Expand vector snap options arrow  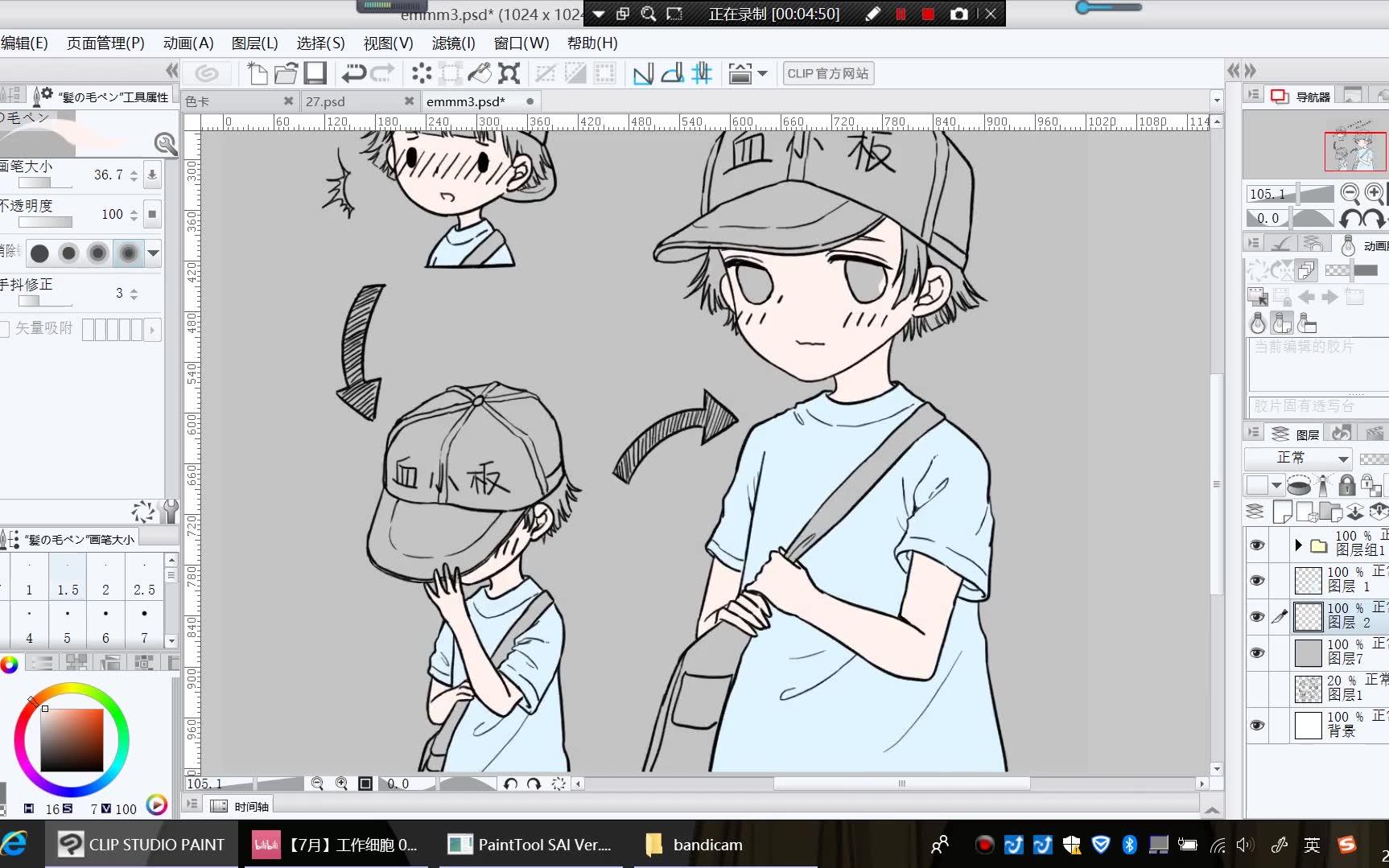(152, 329)
